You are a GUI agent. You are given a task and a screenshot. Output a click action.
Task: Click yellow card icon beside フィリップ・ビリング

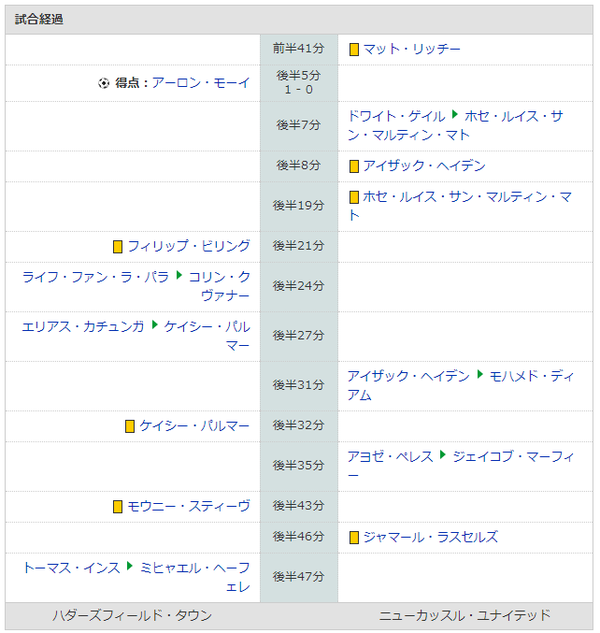coord(117,247)
